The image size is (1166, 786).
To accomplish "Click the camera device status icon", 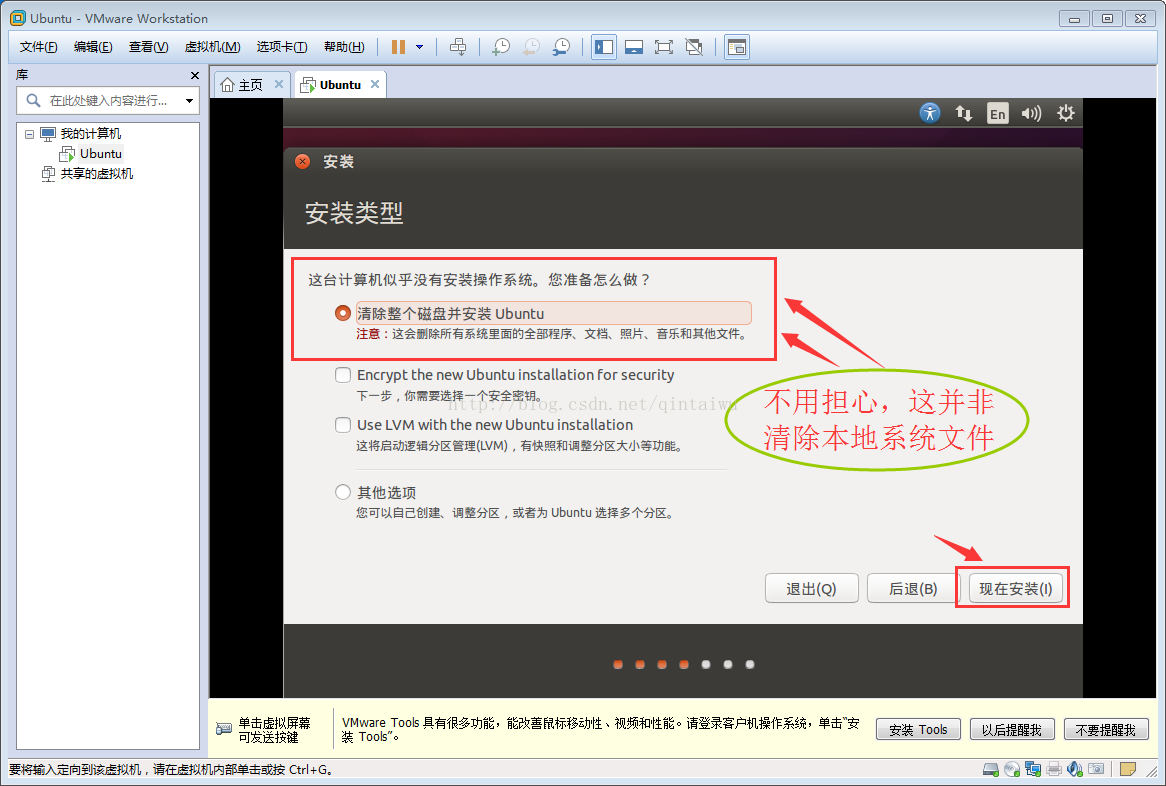I will (x=1096, y=769).
